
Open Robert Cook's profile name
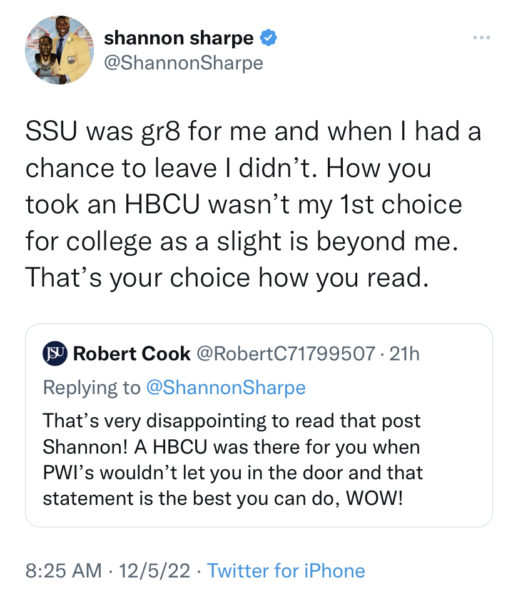(x=132, y=354)
